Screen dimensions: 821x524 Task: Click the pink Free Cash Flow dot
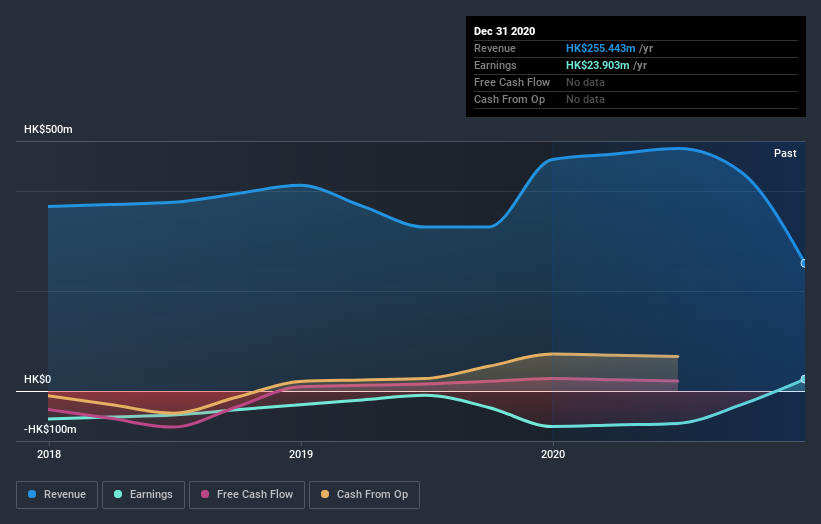(x=205, y=494)
